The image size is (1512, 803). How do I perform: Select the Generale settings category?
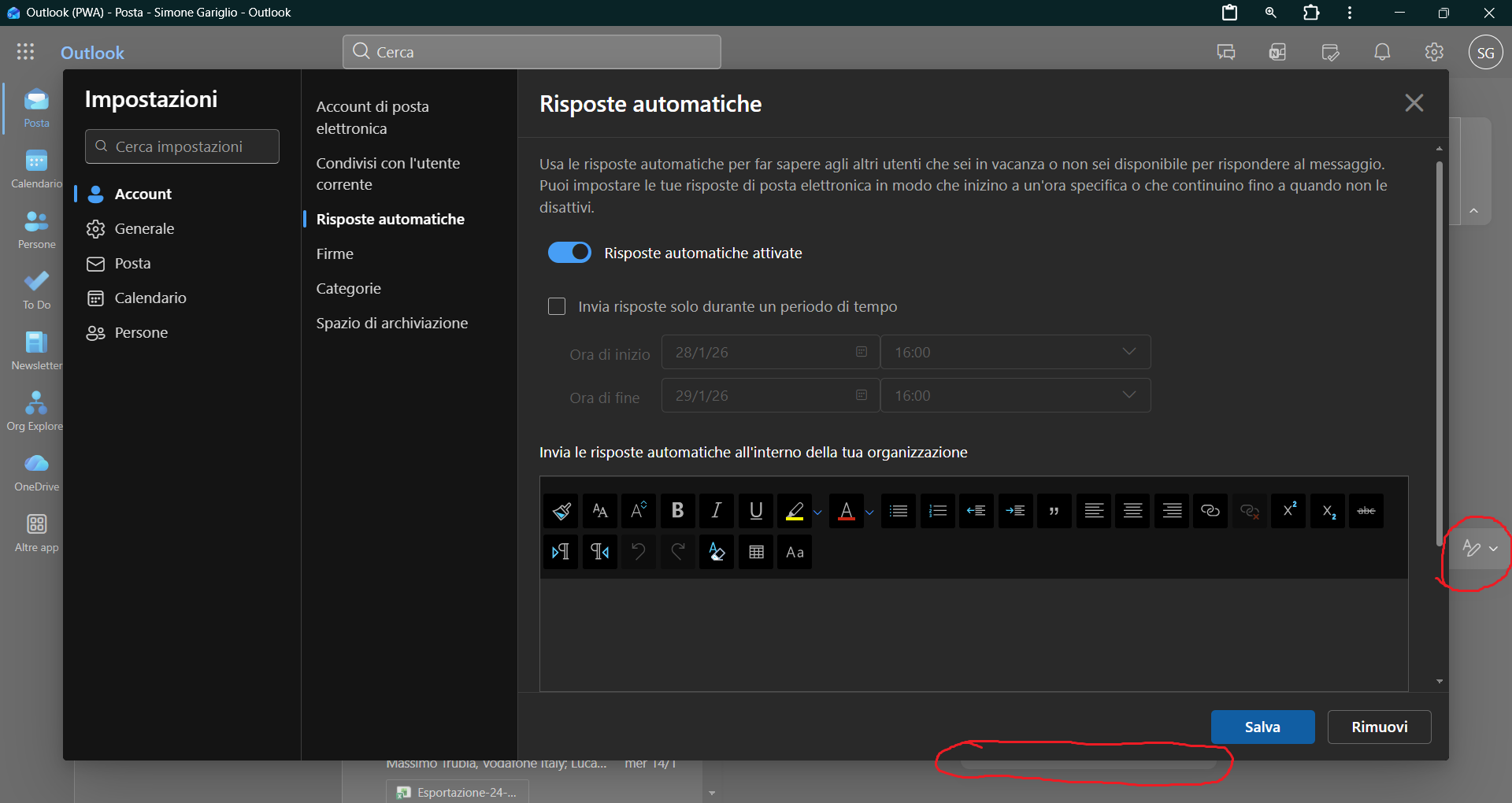click(x=144, y=228)
